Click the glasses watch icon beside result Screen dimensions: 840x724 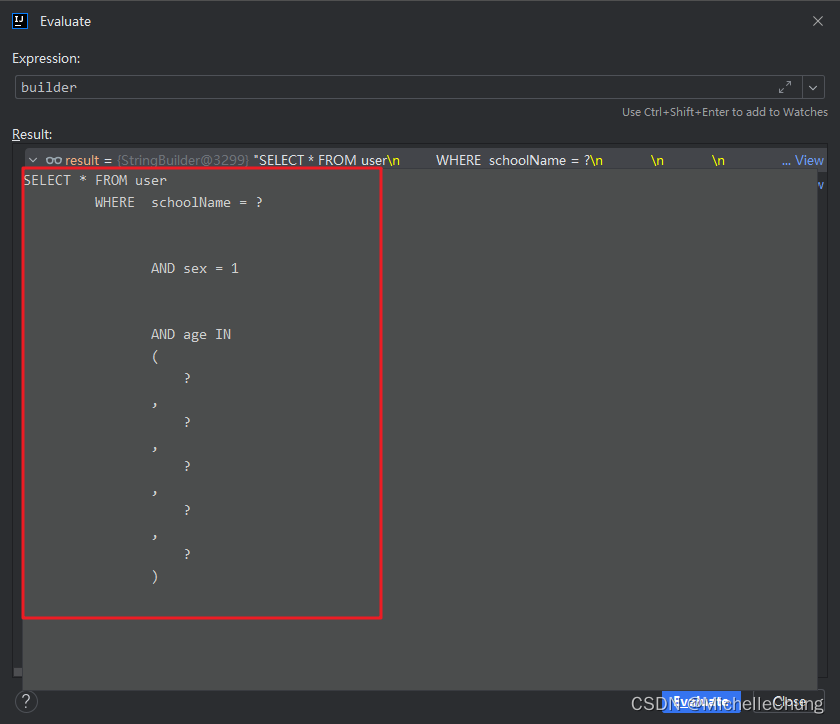tap(54, 160)
